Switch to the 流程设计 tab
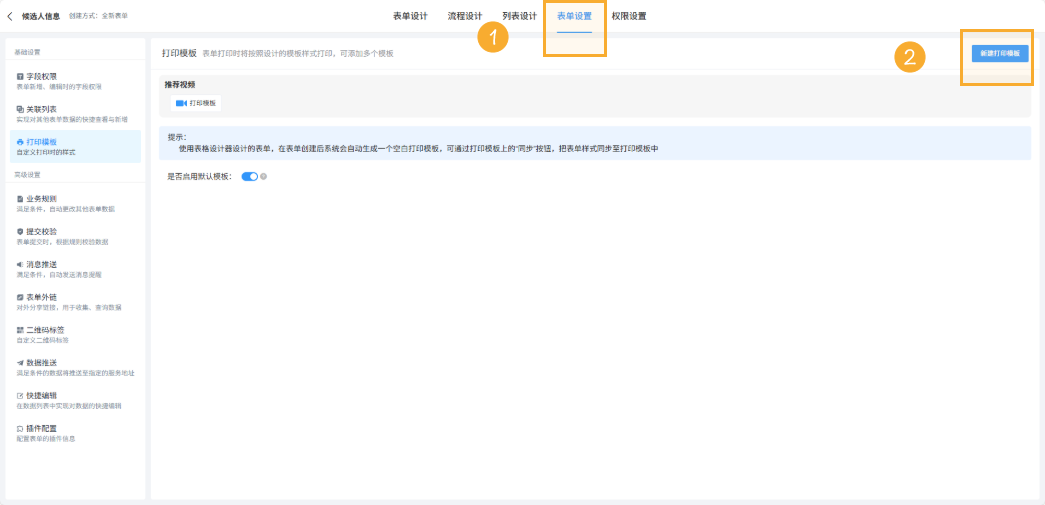The width and height of the screenshot is (1045, 505). click(465, 16)
